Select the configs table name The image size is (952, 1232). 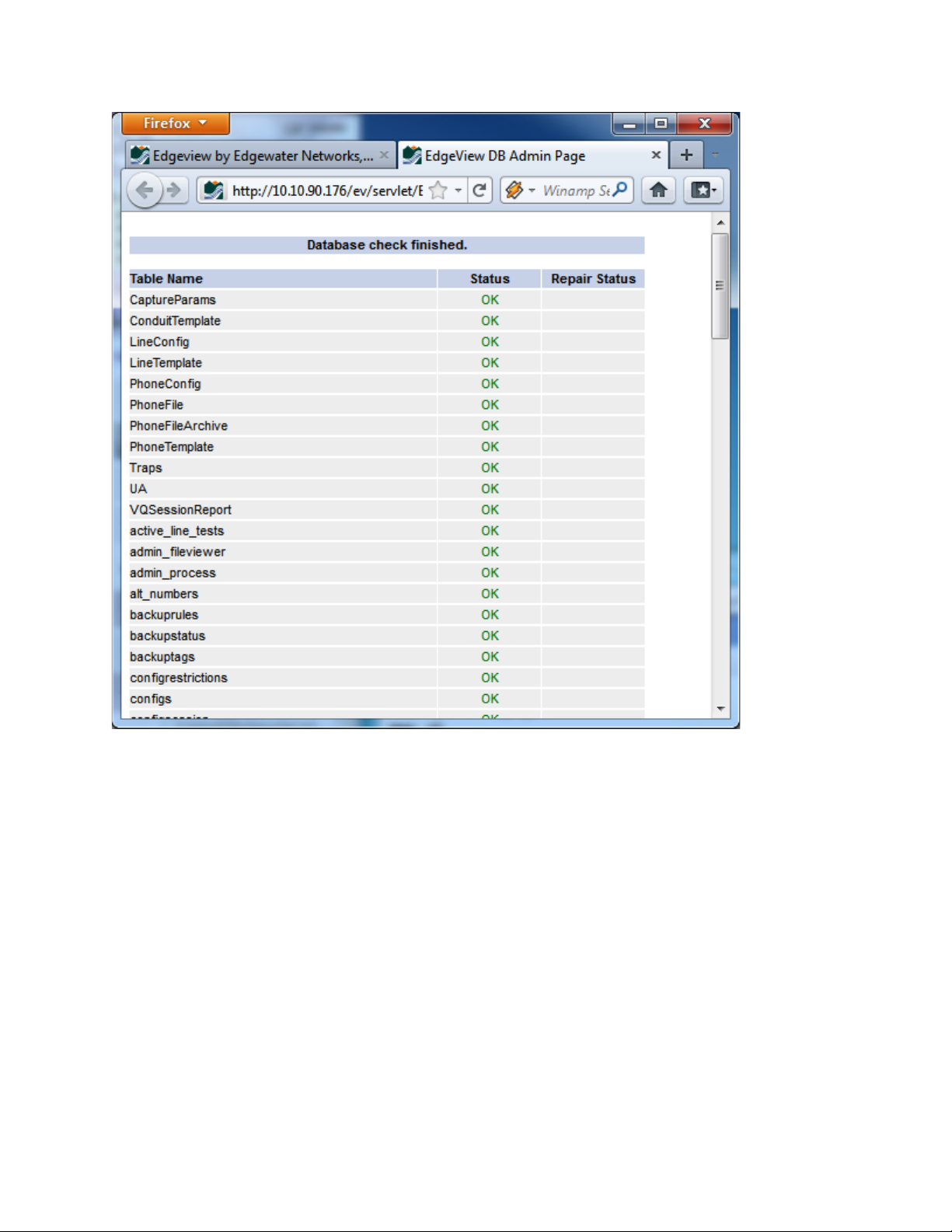point(151,699)
